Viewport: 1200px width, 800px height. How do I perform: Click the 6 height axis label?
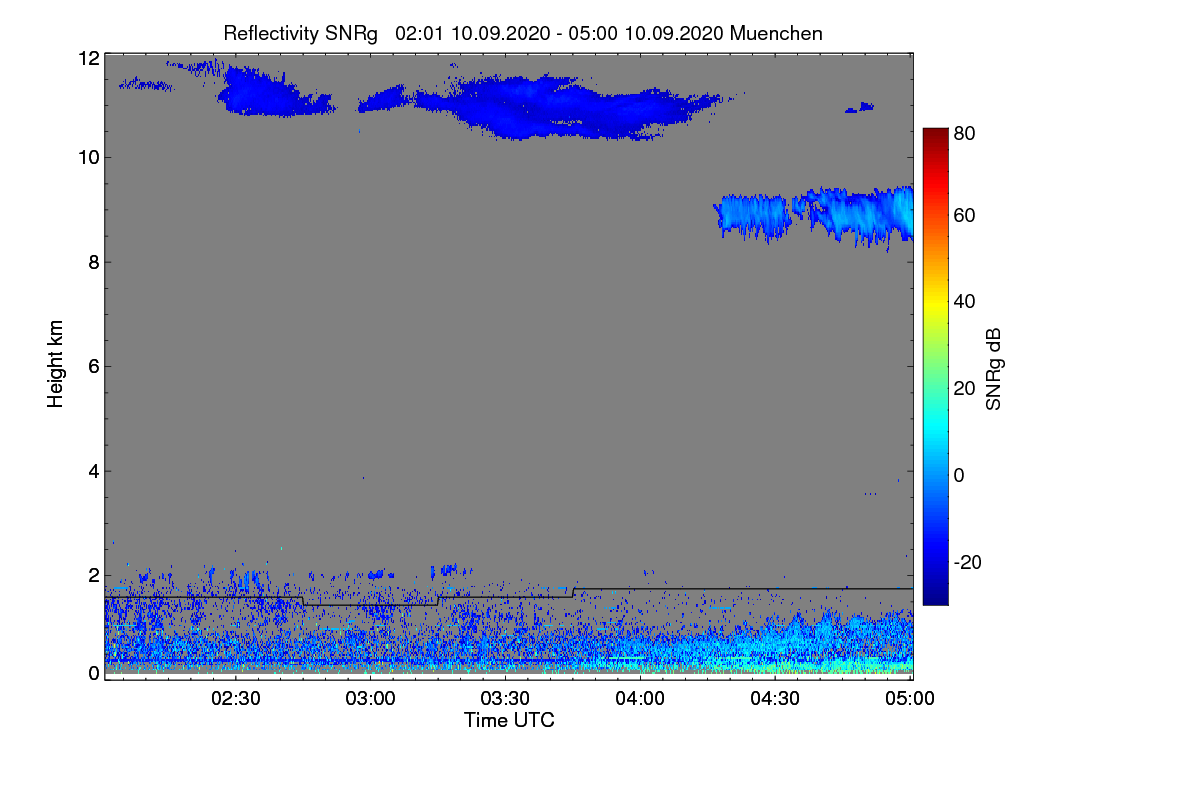pos(93,366)
